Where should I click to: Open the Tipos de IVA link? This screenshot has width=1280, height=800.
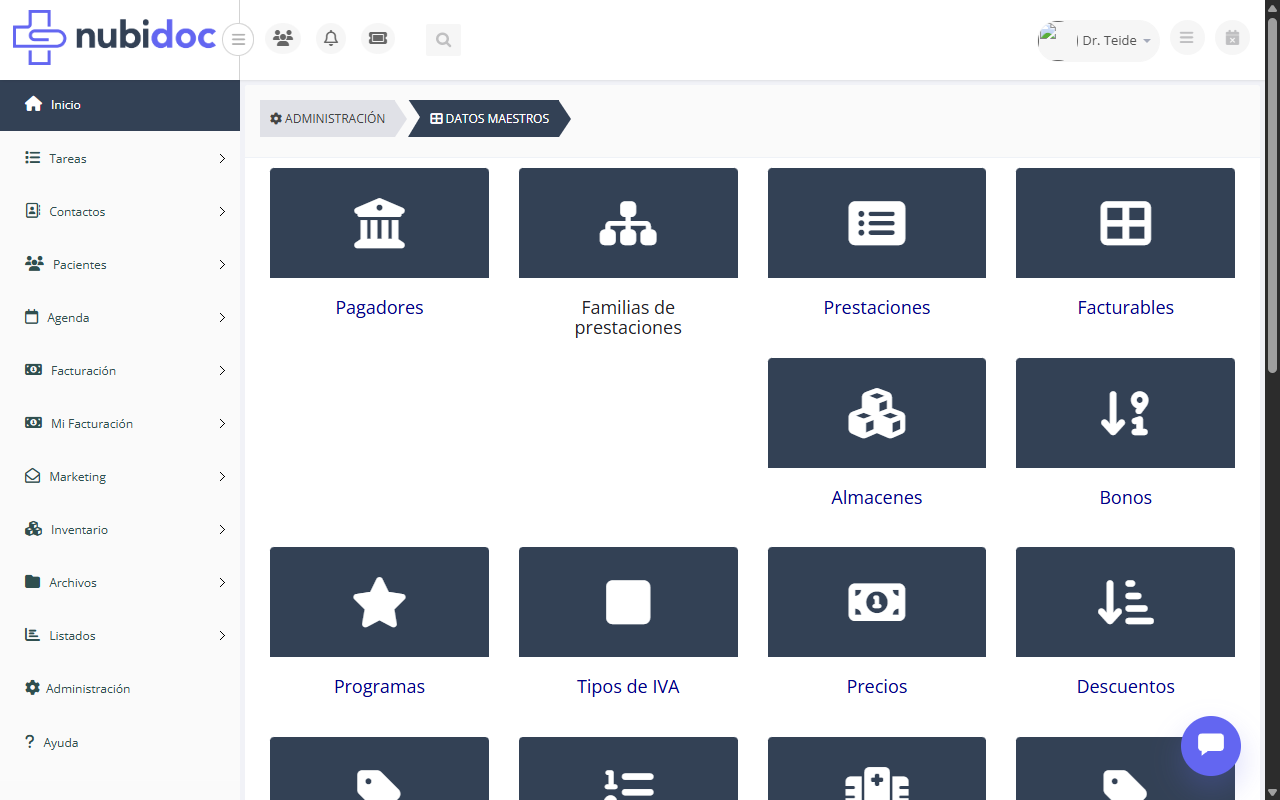(x=628, y=687)
